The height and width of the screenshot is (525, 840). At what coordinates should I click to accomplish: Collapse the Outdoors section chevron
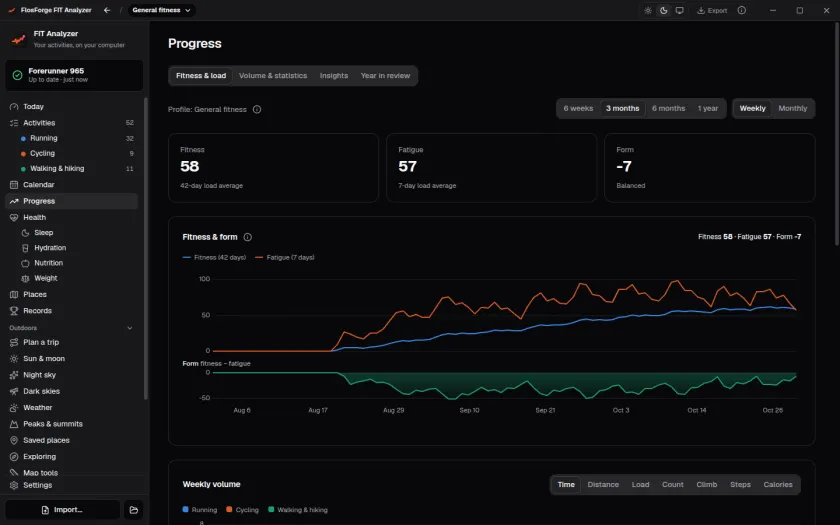130,328
